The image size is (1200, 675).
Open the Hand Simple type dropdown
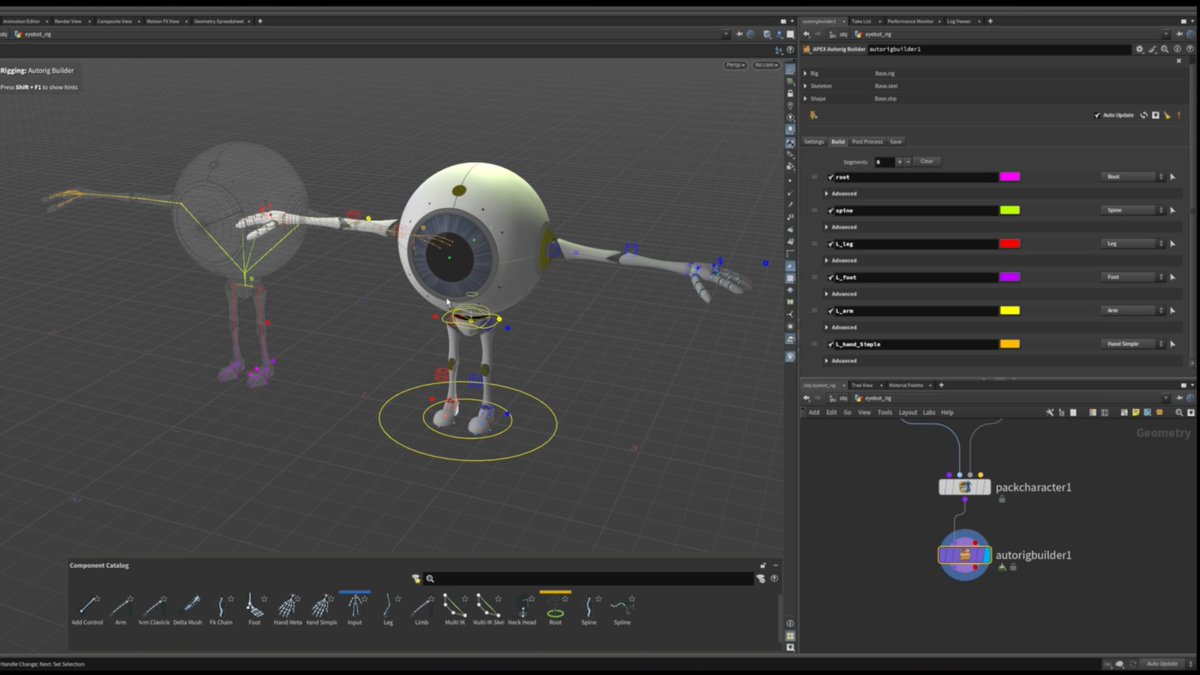coord(1133,344)
